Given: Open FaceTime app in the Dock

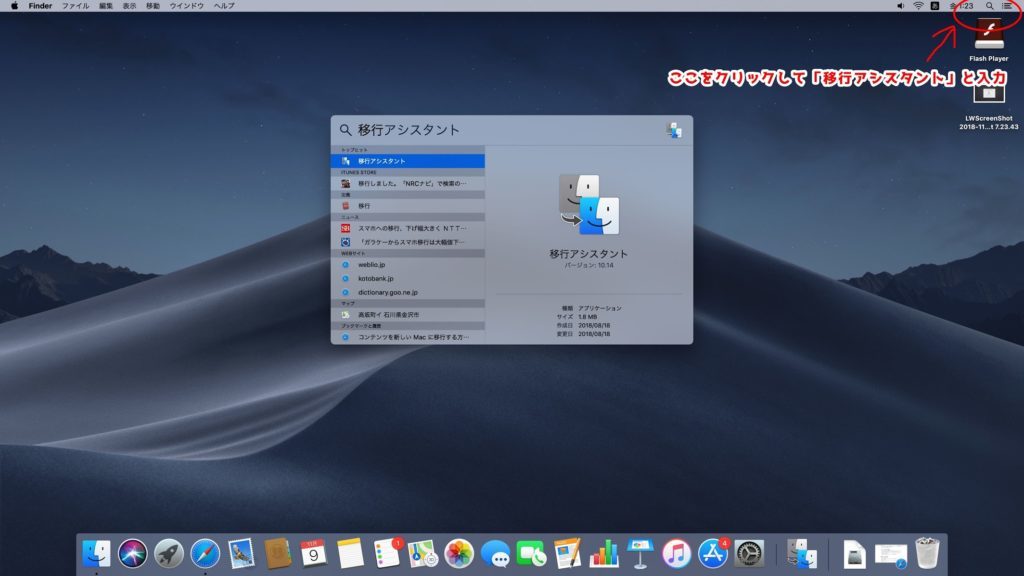Looking at the screenshot, I should pos(532,554).
